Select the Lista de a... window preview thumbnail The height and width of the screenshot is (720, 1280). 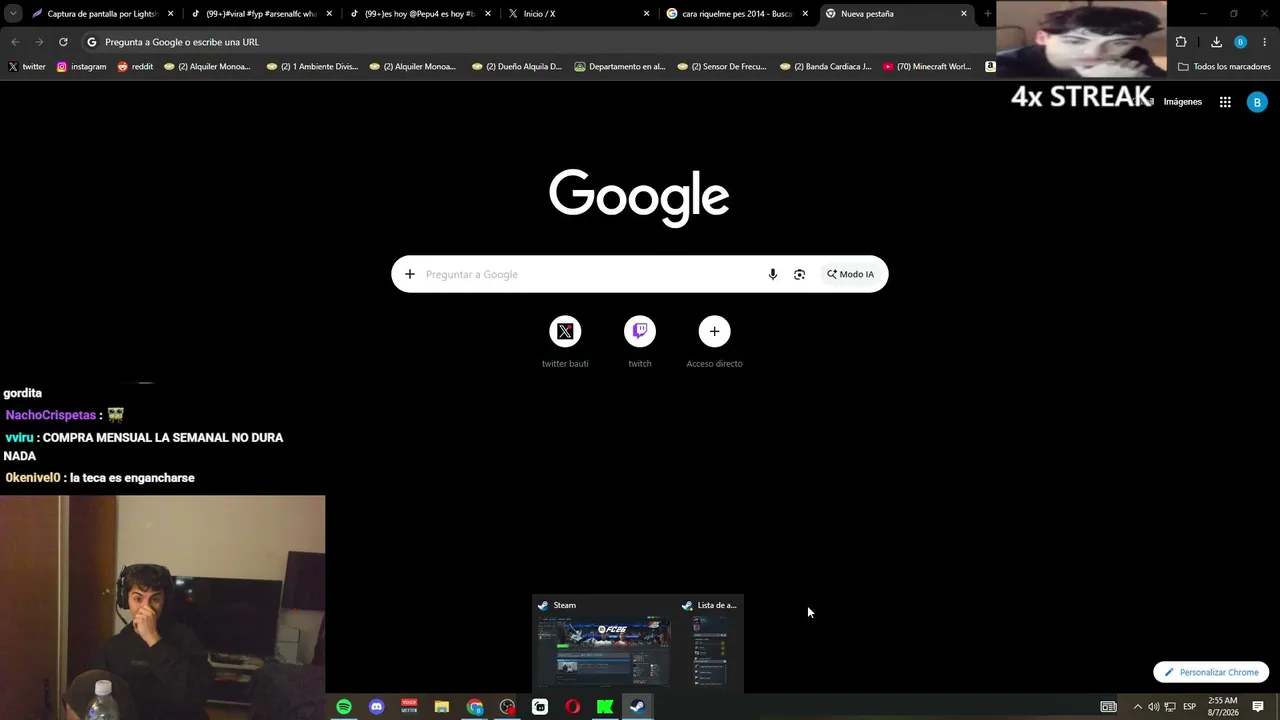click(x=711, y=643)
